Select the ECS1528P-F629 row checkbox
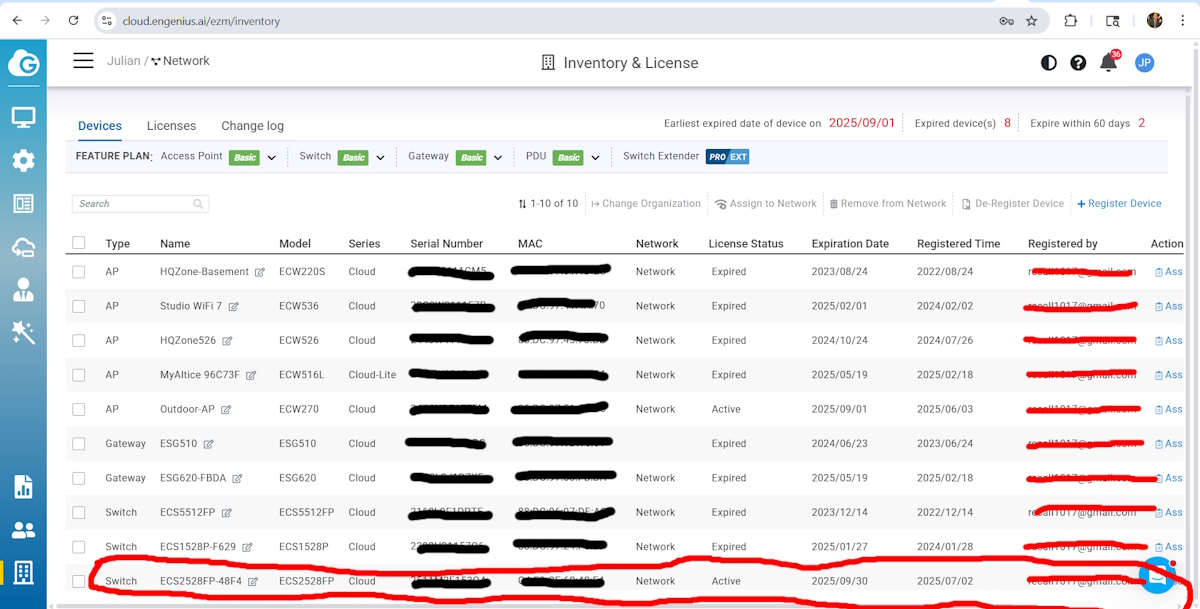 tap(79, 547)
